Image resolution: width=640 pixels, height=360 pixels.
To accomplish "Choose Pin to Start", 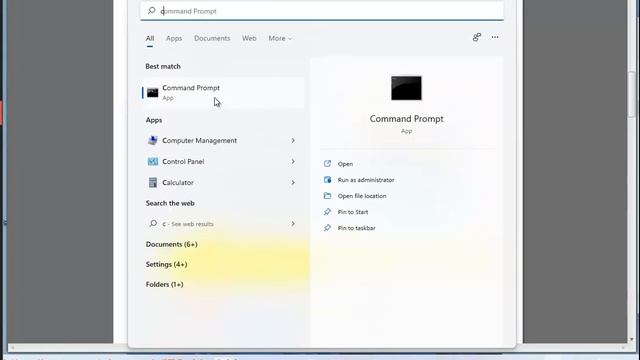I will click(x=353, y=212).
